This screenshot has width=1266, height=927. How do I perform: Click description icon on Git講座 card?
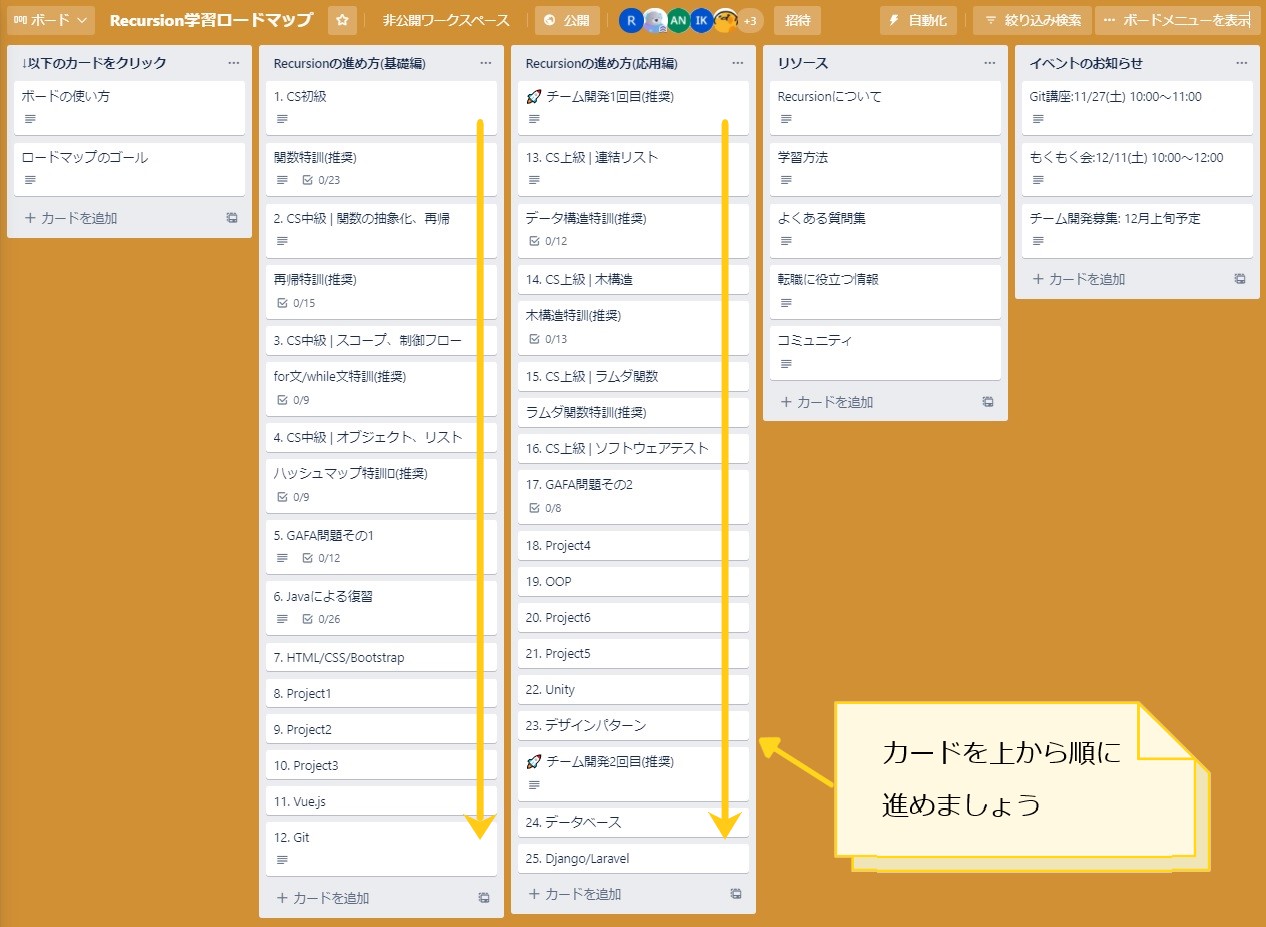click(1038, 119)
